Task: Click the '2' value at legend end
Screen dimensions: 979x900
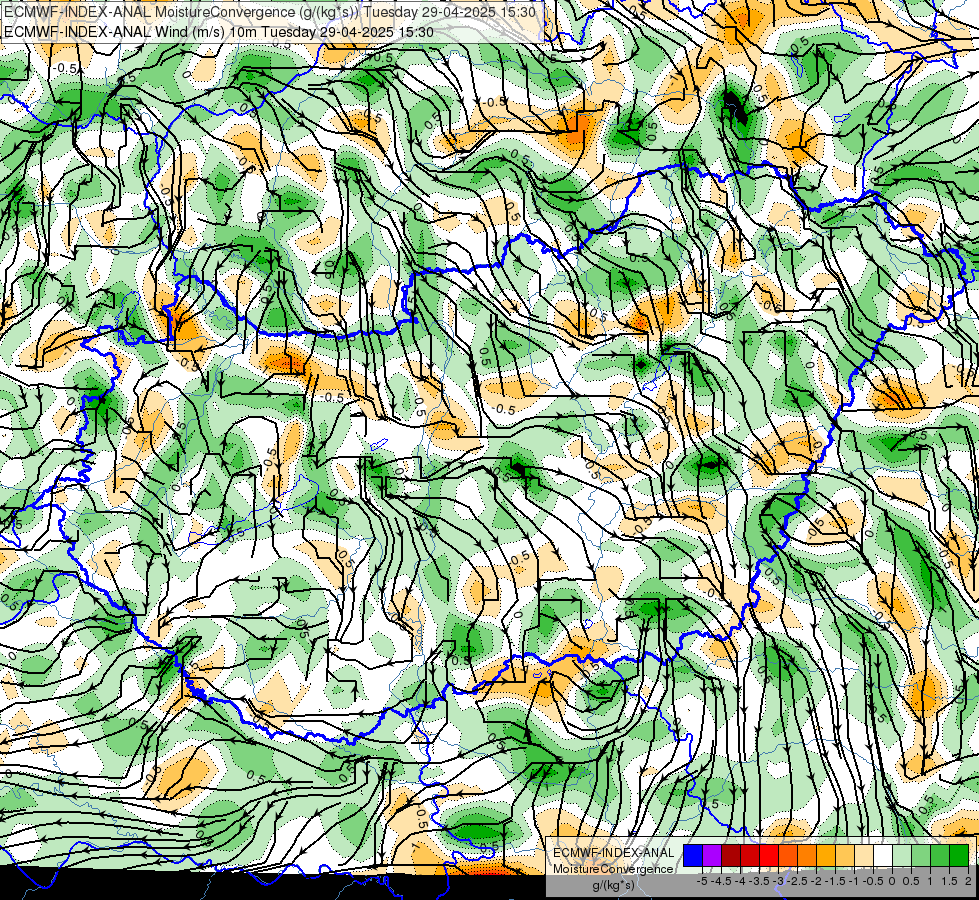Action: click(x=968, y=881)
